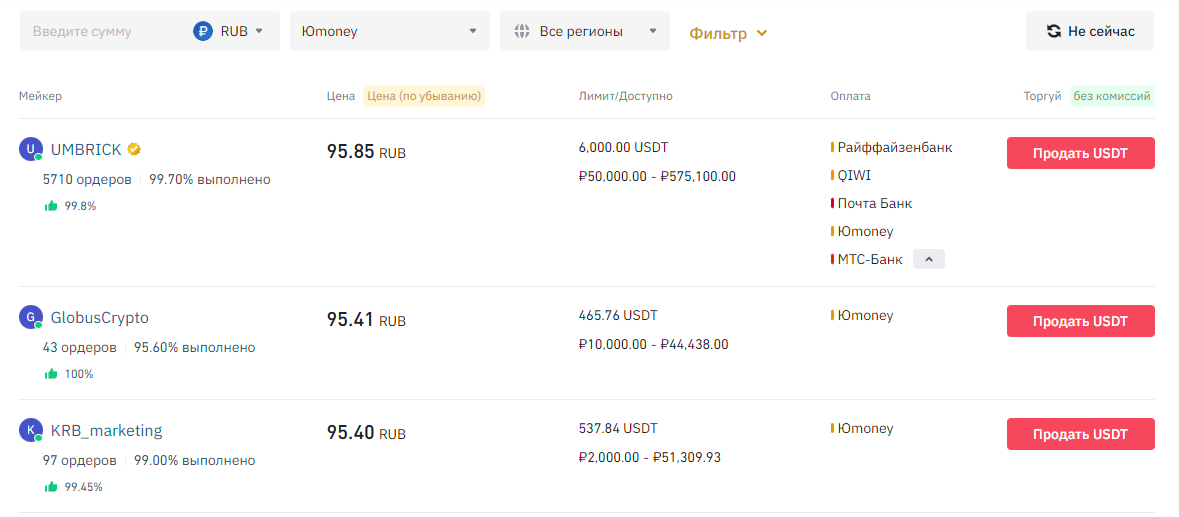Click '465.76 USDT' available amount

618,315
